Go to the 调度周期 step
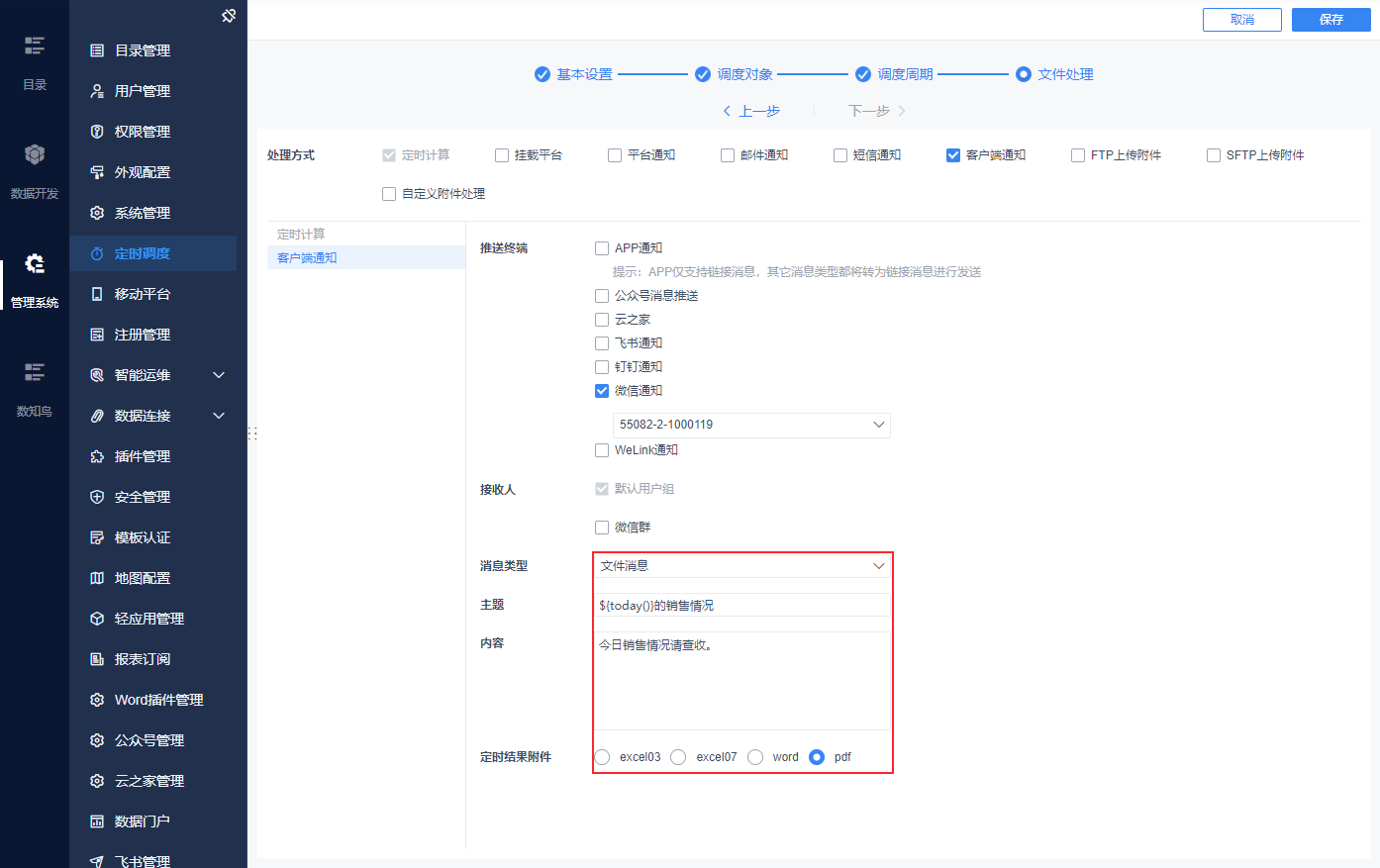Screen dimensions: 1380x868 coord(894,74)
